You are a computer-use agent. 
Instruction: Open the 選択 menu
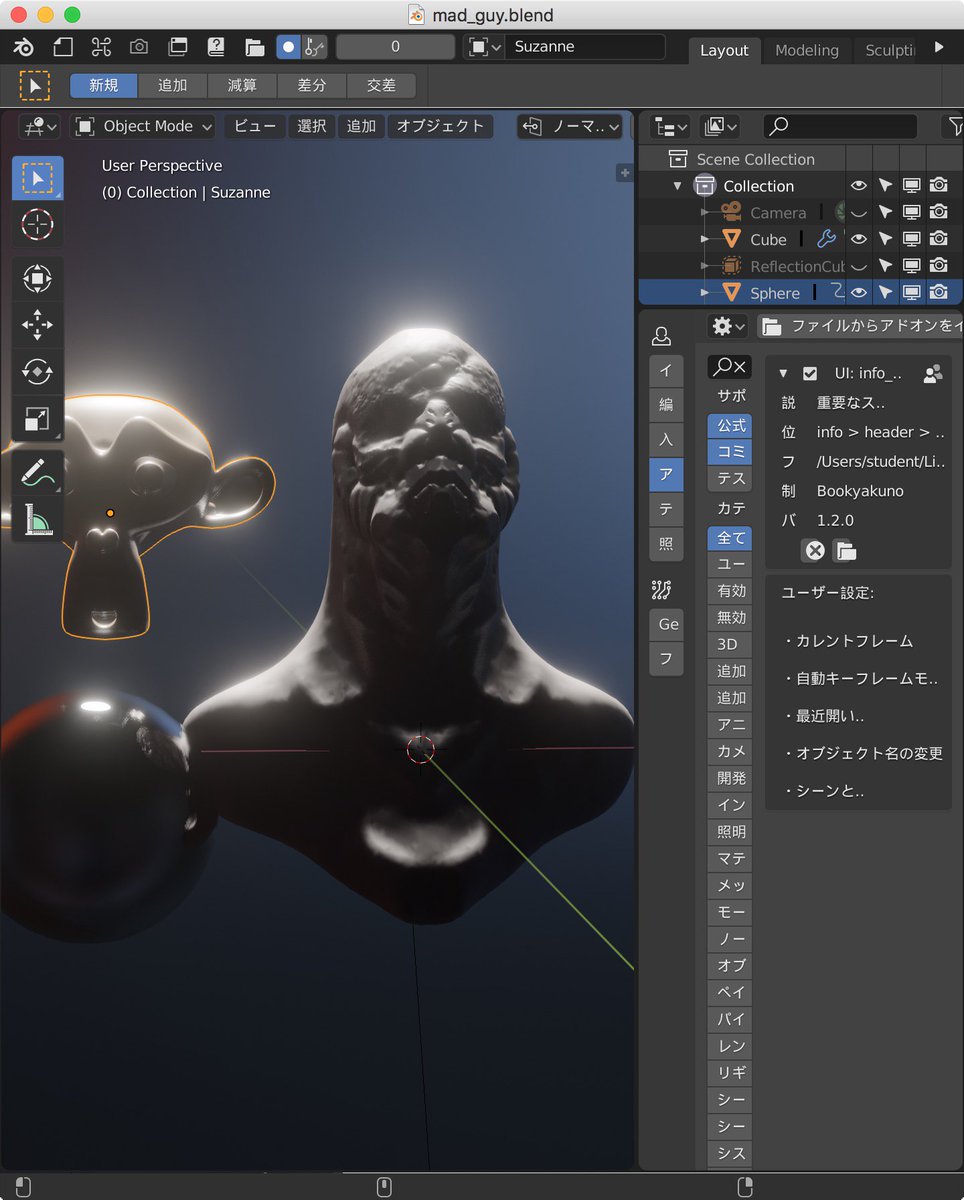pos(312,126)
